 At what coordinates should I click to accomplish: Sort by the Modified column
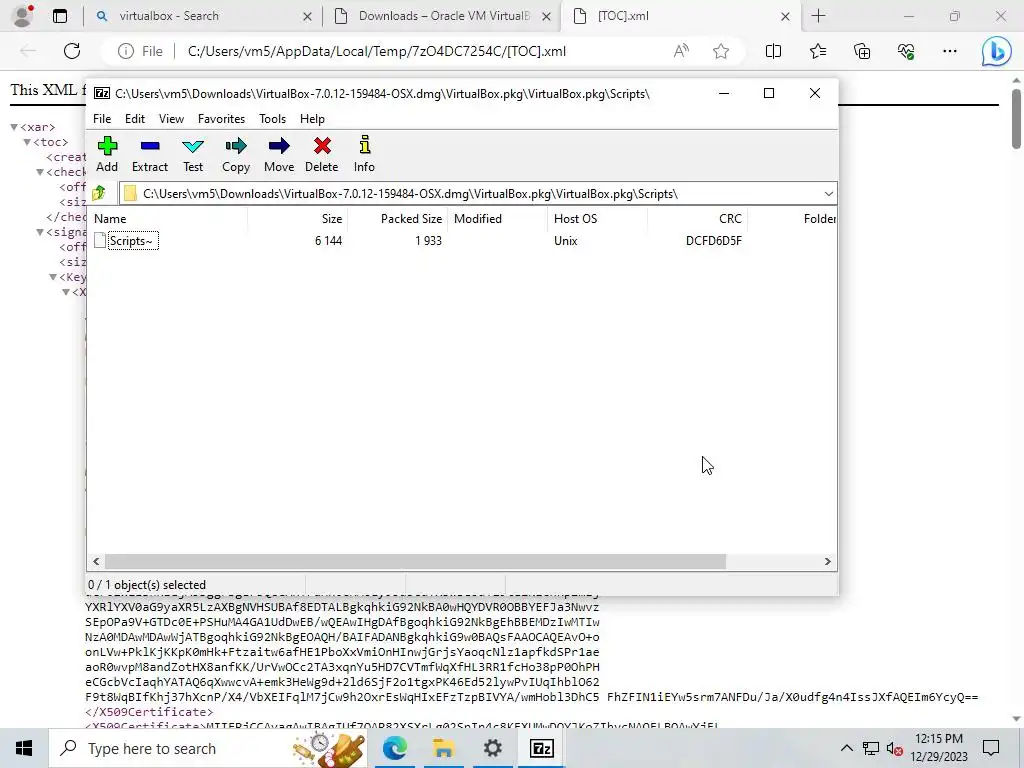click(498, 219)
